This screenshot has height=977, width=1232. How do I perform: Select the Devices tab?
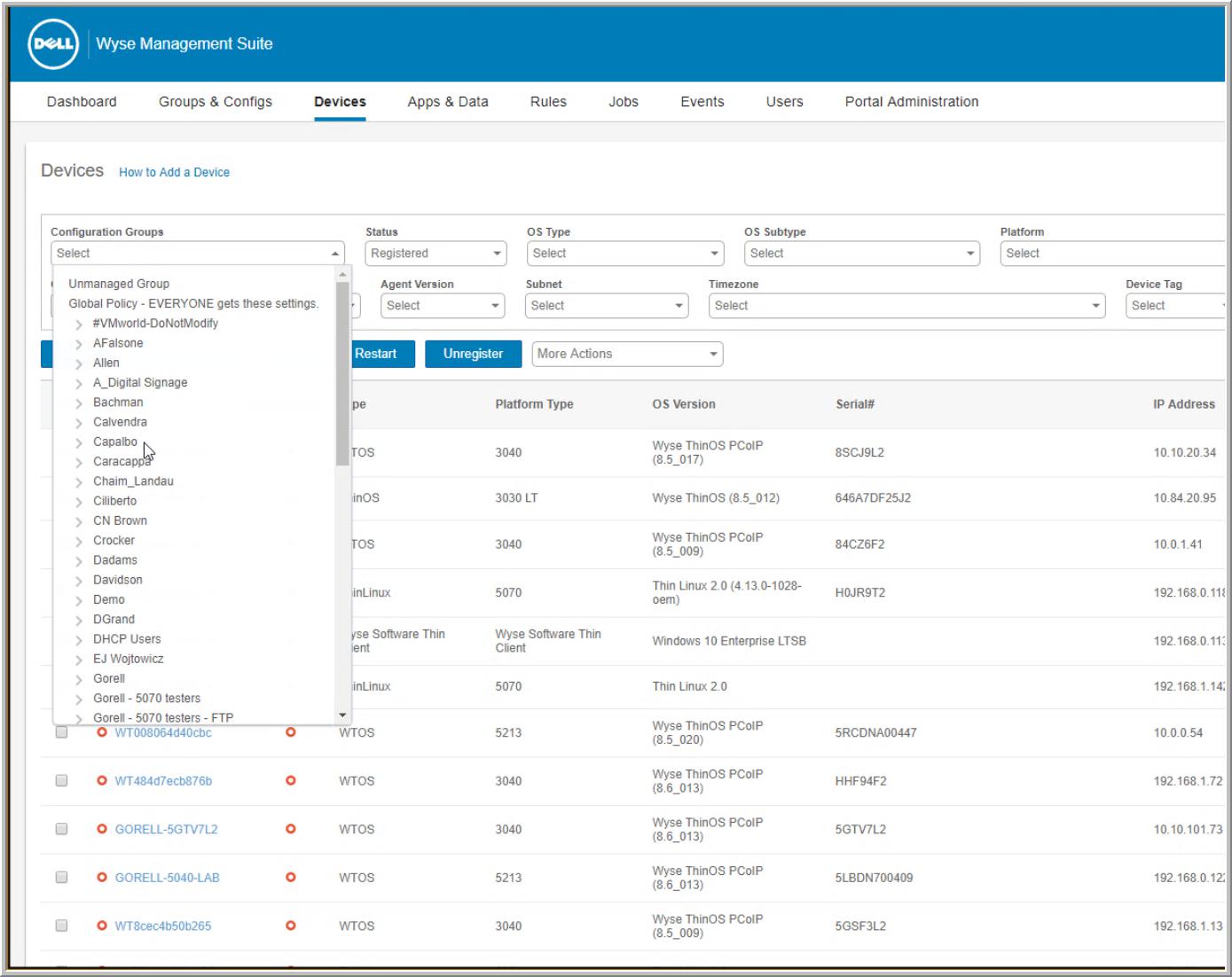340,102
